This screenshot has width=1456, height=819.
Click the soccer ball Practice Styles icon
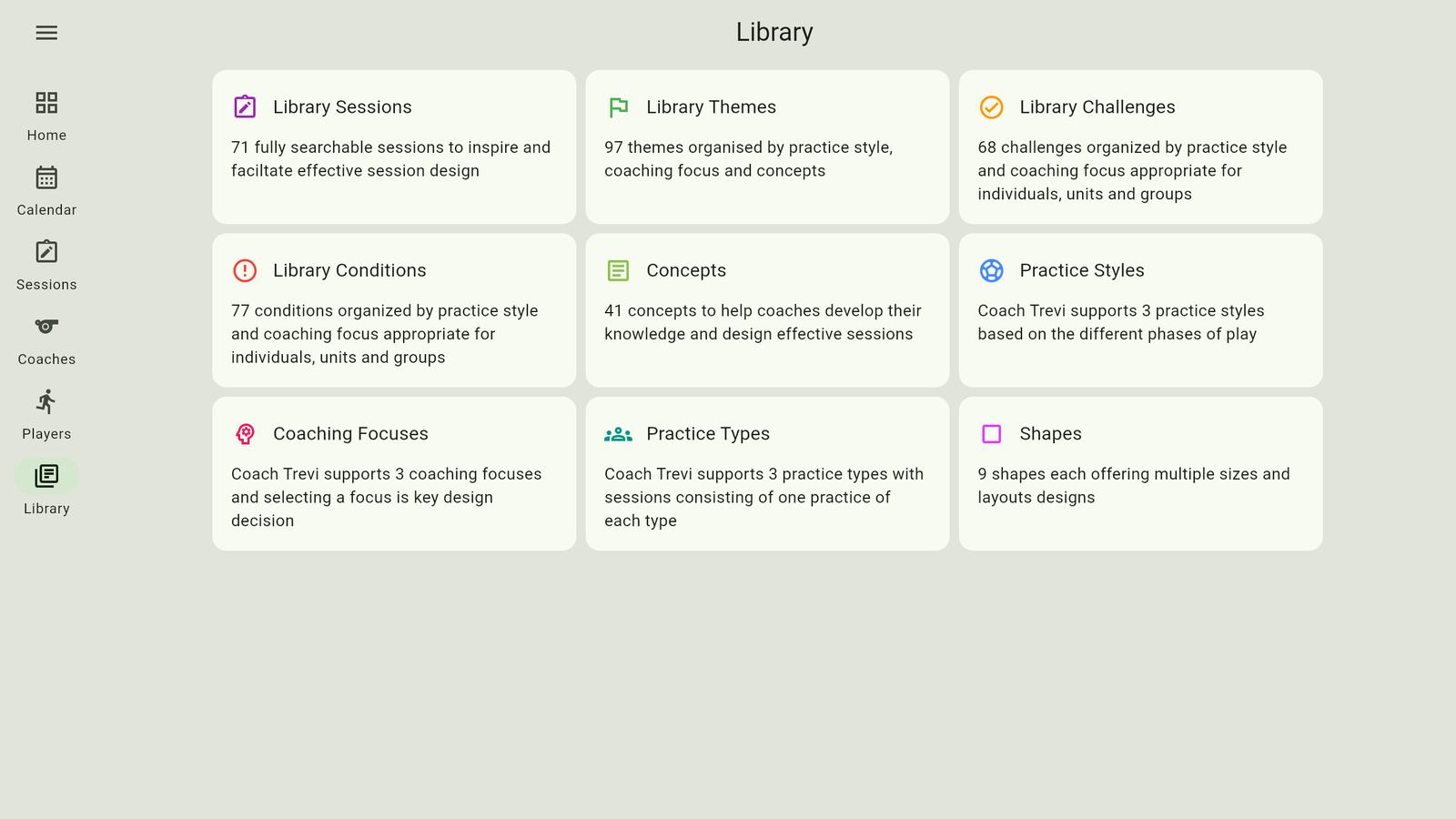pyautogui.click(x=991, y=270)
